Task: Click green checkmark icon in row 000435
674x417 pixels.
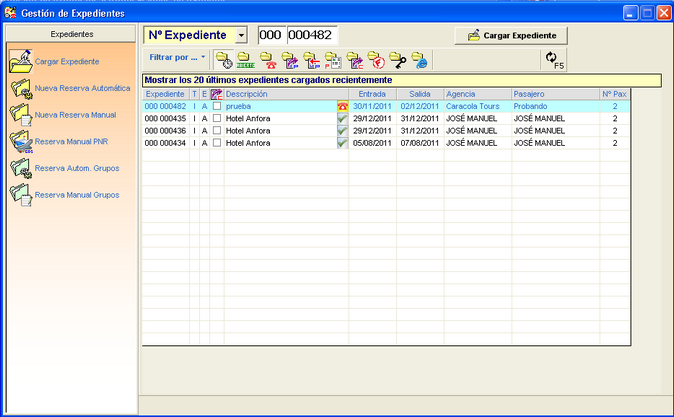Action: click(343, 118)
